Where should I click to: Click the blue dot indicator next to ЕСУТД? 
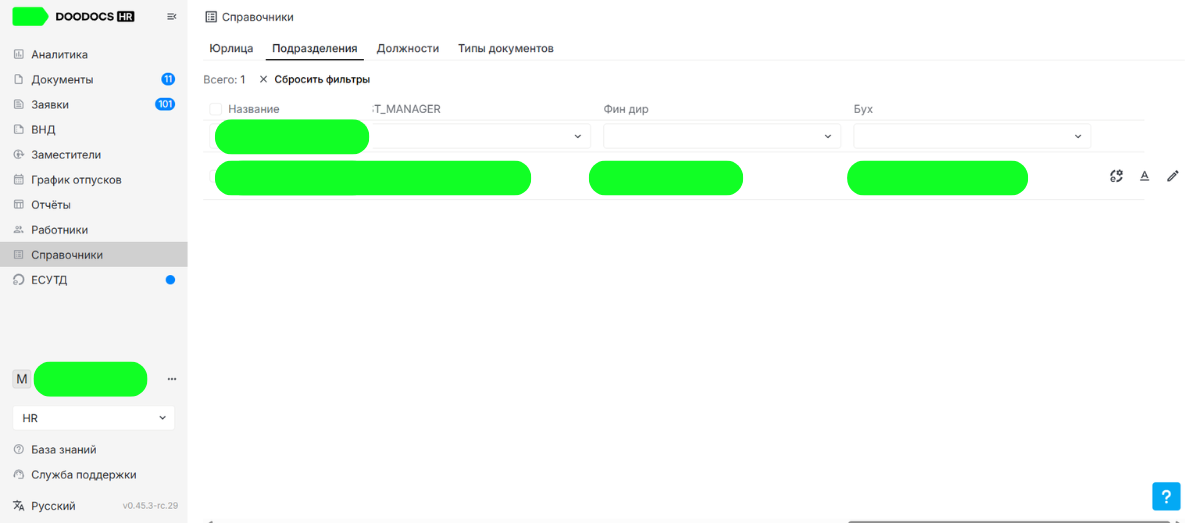(170, 280)
